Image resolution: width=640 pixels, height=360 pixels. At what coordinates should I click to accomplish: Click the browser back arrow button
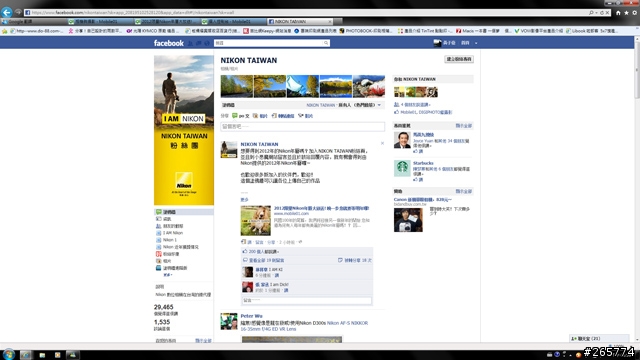[7, 12]
